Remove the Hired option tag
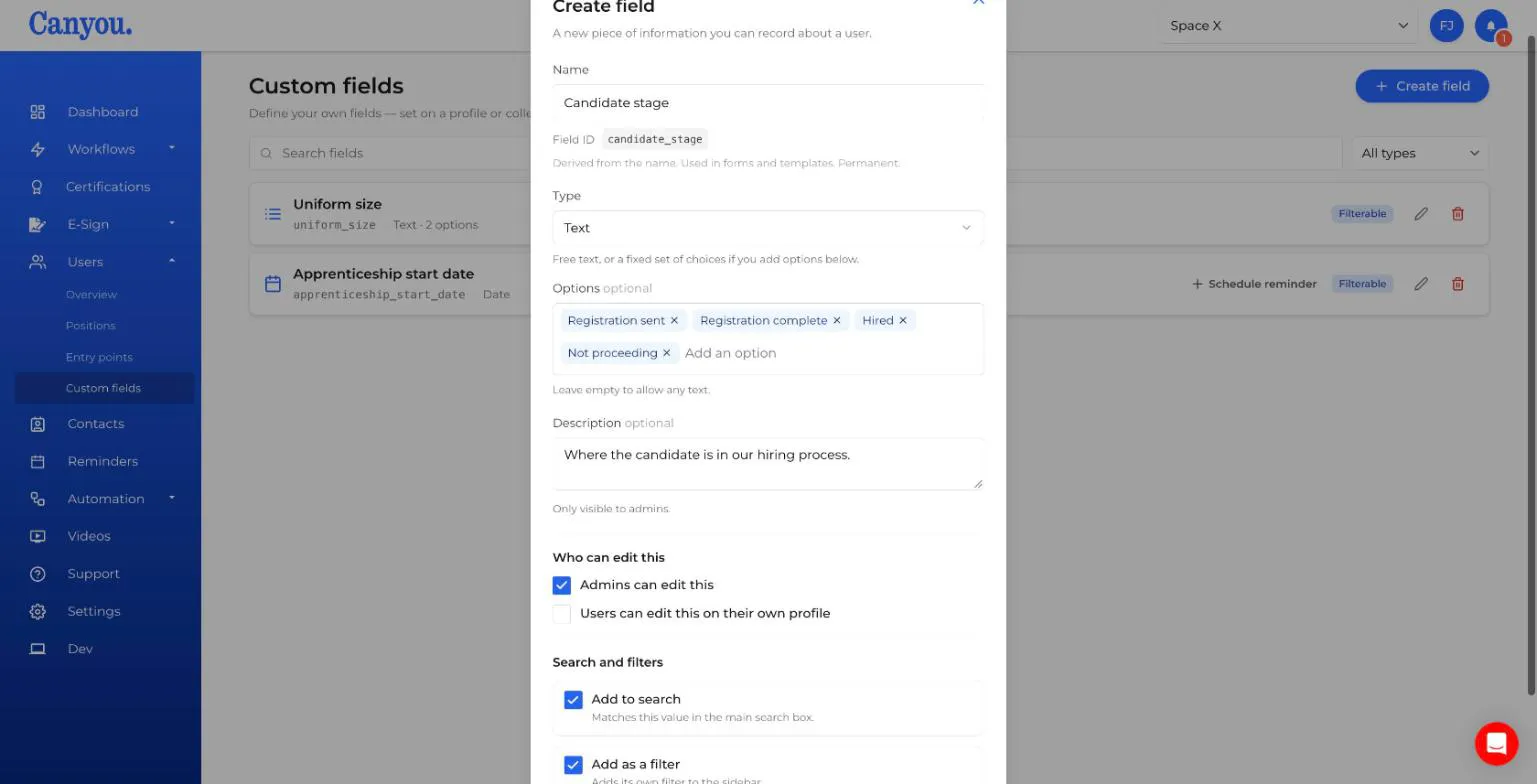Viewport: 1537px width, 784px height. click(903, 320)
